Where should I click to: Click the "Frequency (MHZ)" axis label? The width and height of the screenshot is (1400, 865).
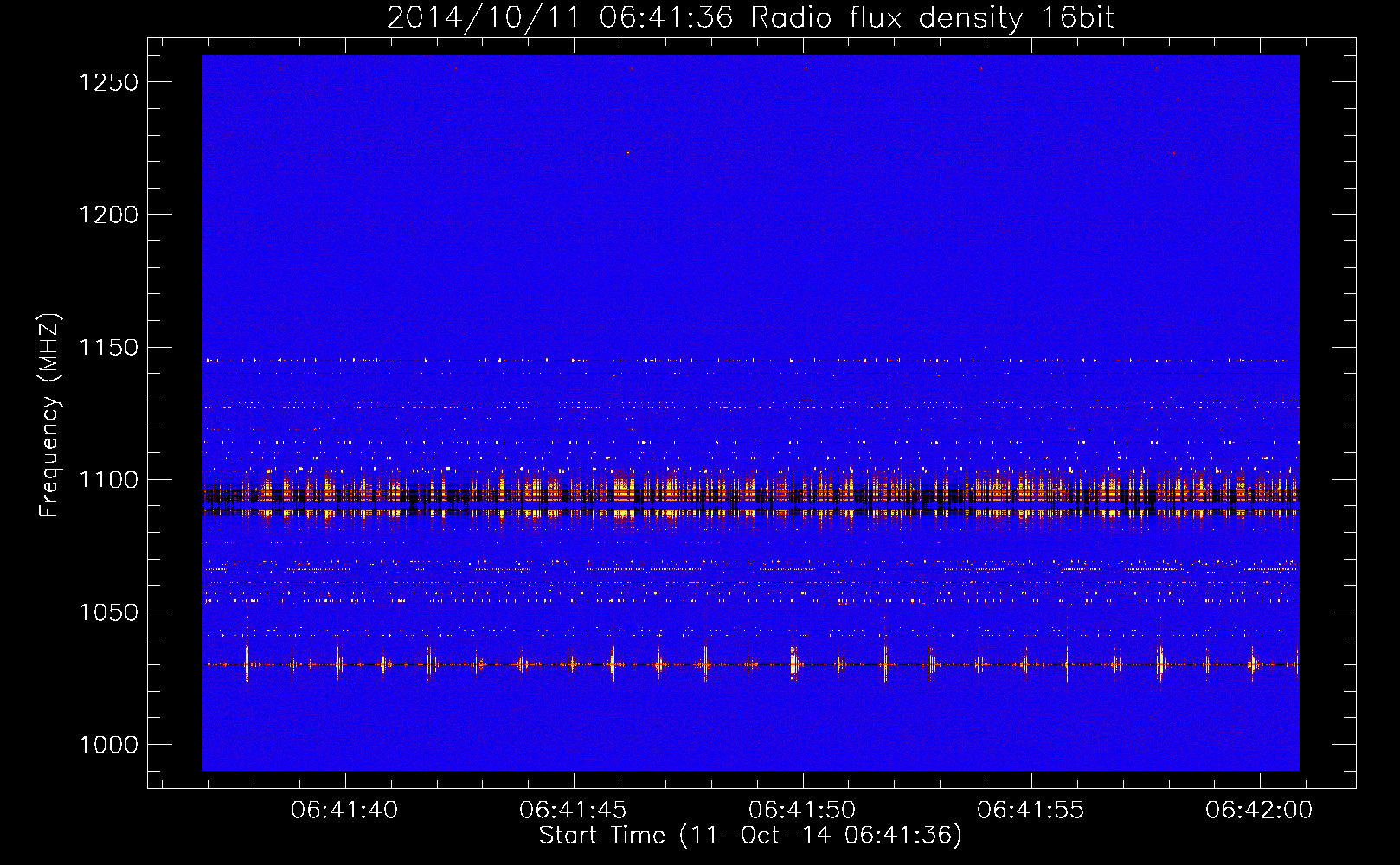pos(49,416)
